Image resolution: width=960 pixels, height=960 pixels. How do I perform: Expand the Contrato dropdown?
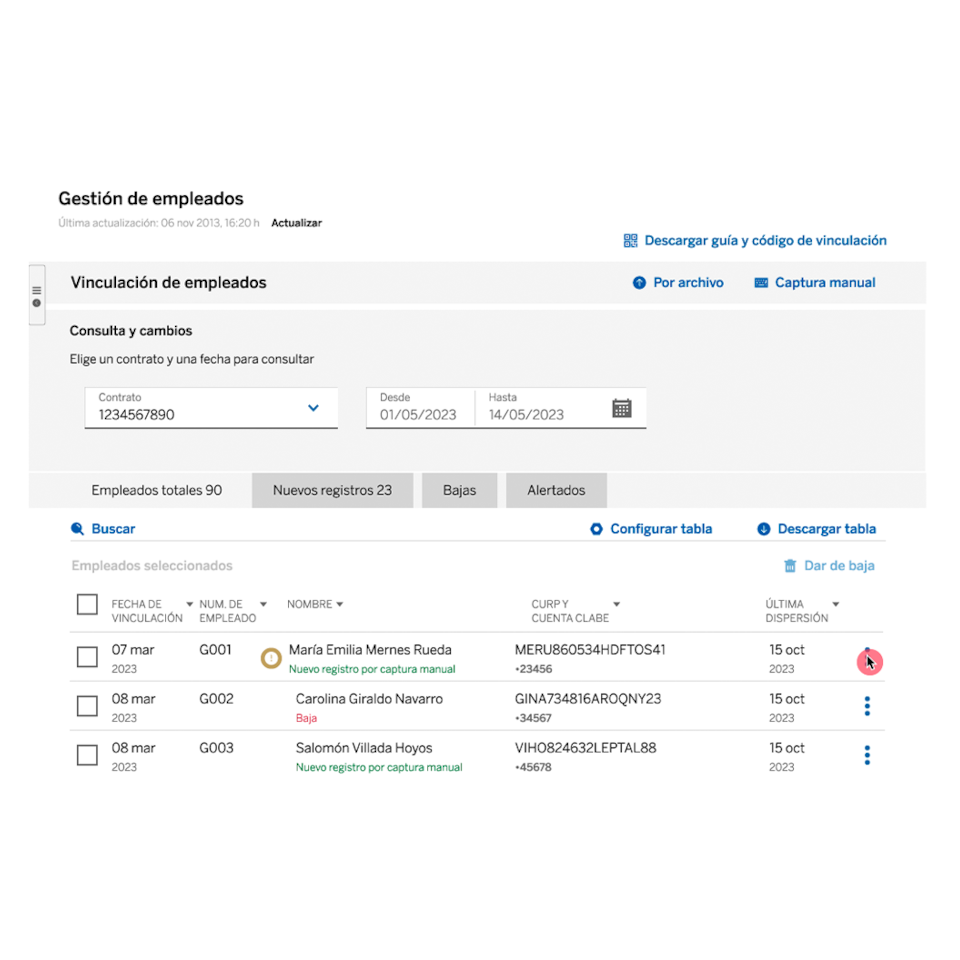313,408
